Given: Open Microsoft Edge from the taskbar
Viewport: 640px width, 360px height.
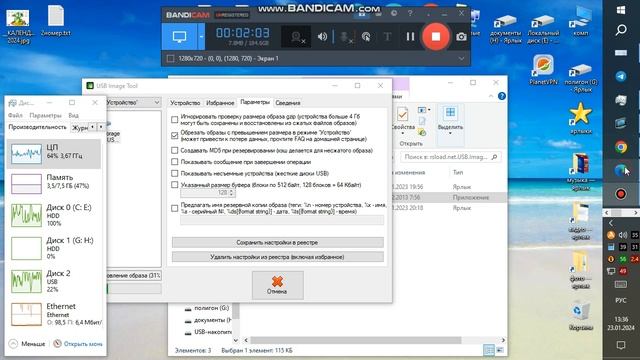Looking at the screenshot, I should (621, 171).
